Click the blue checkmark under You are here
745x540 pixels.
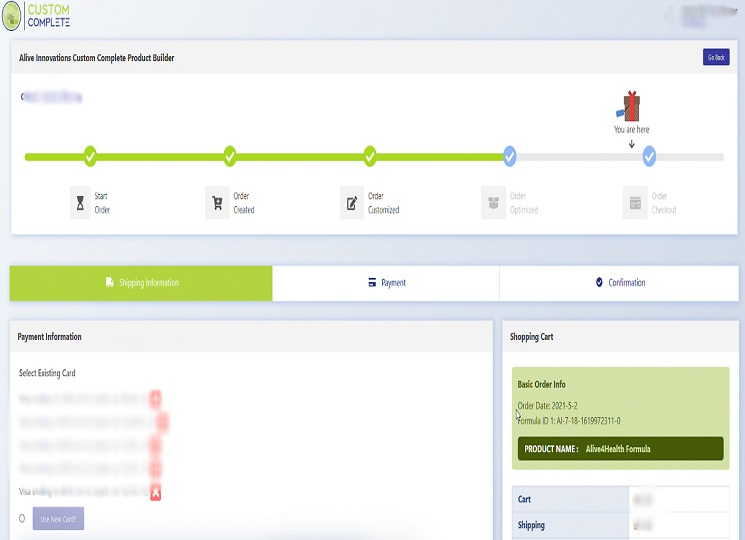click(x=649, y=156)
